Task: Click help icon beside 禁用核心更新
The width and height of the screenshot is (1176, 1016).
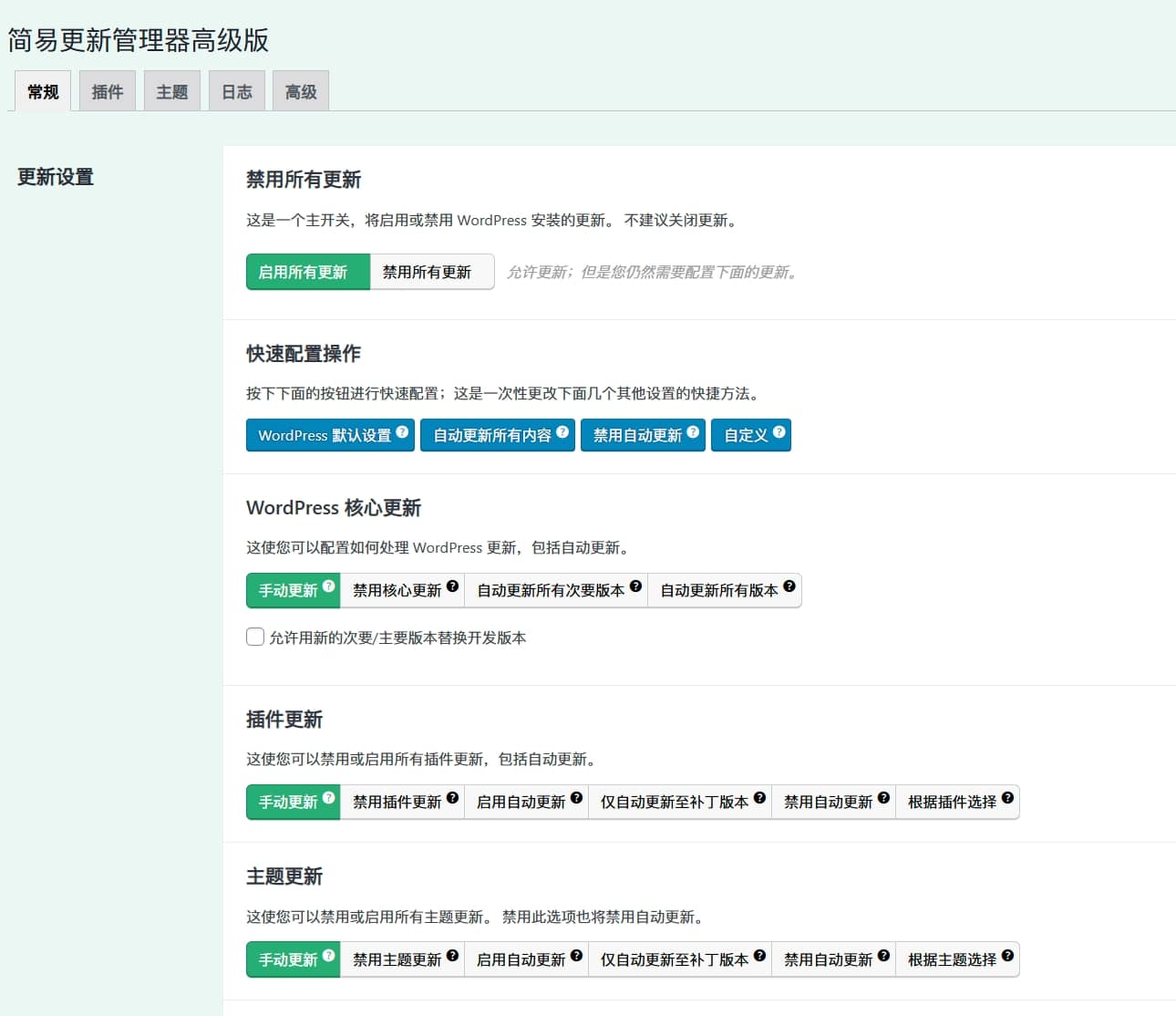Action: pos(452,586)
